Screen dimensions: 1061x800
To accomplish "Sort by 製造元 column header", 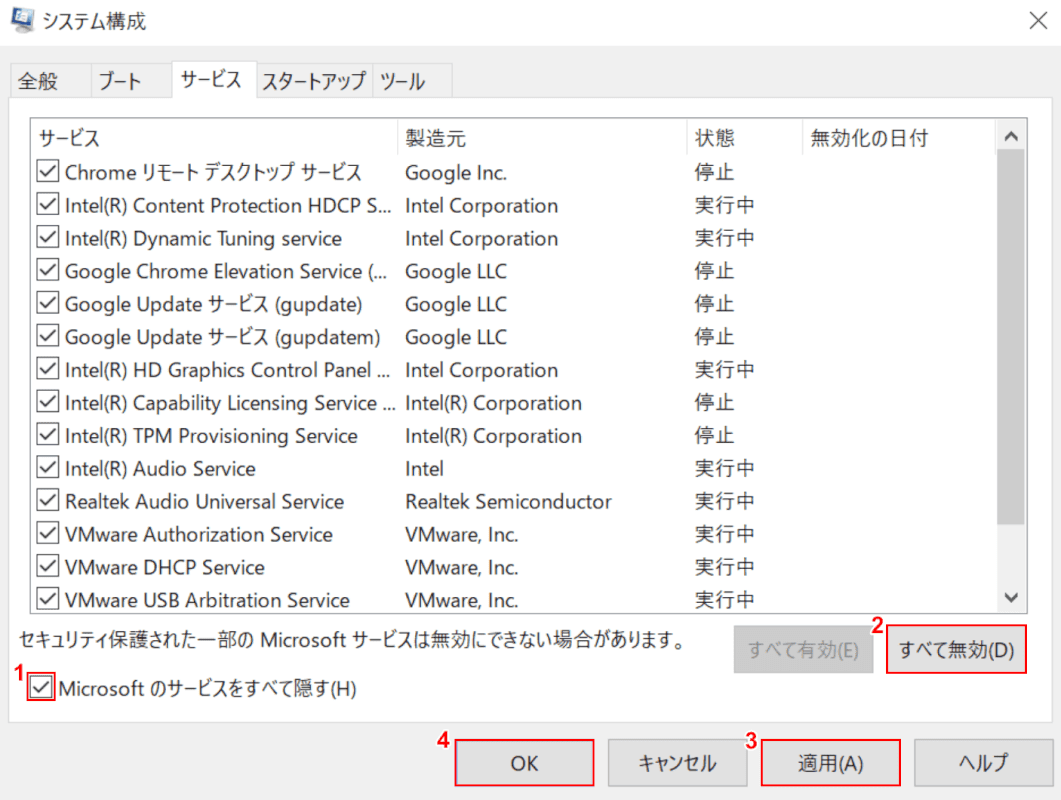I will [543, 138].
